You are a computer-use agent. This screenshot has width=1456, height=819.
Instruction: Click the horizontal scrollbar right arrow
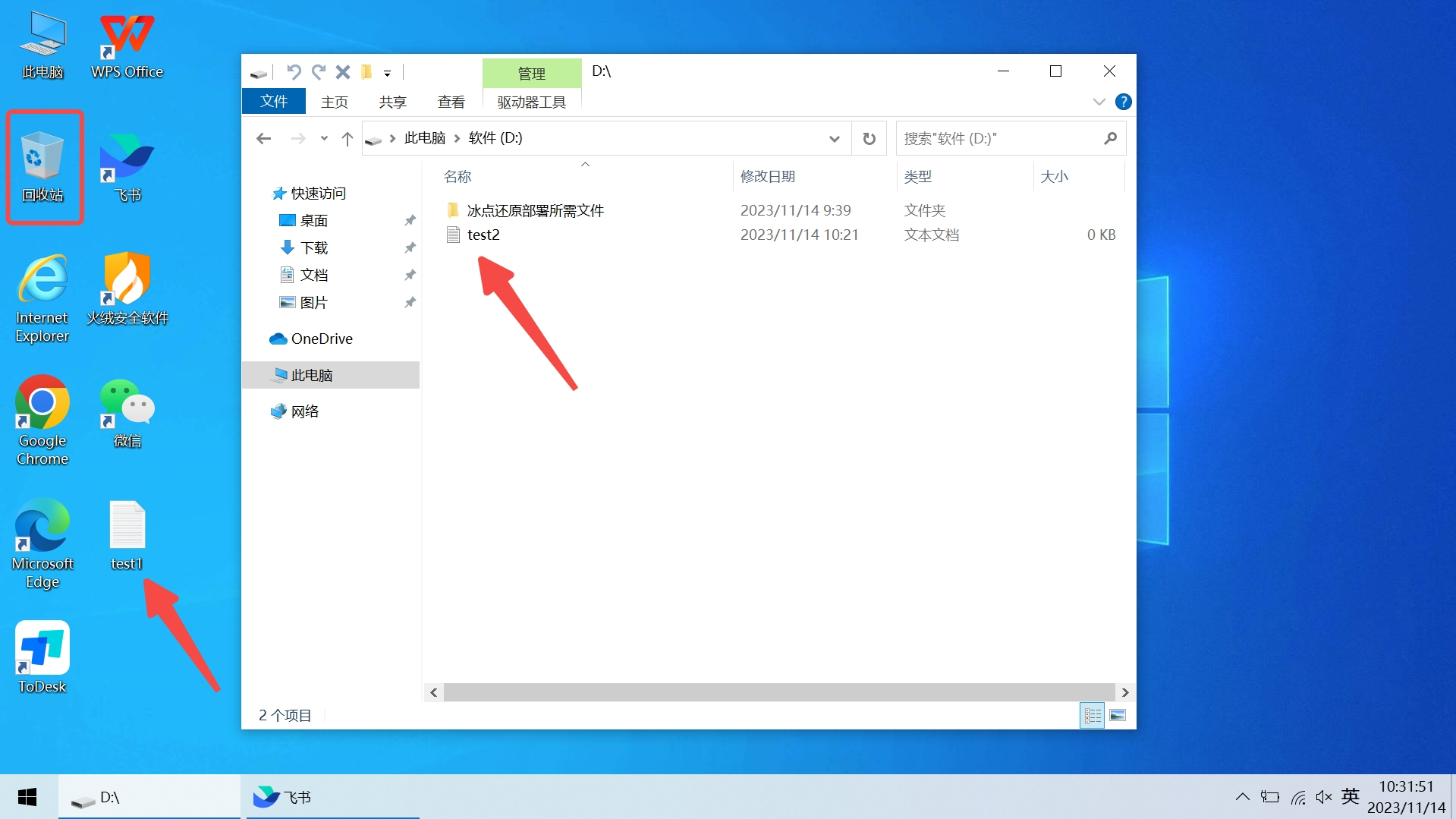pyautogui.click(x=1125, y=692)
